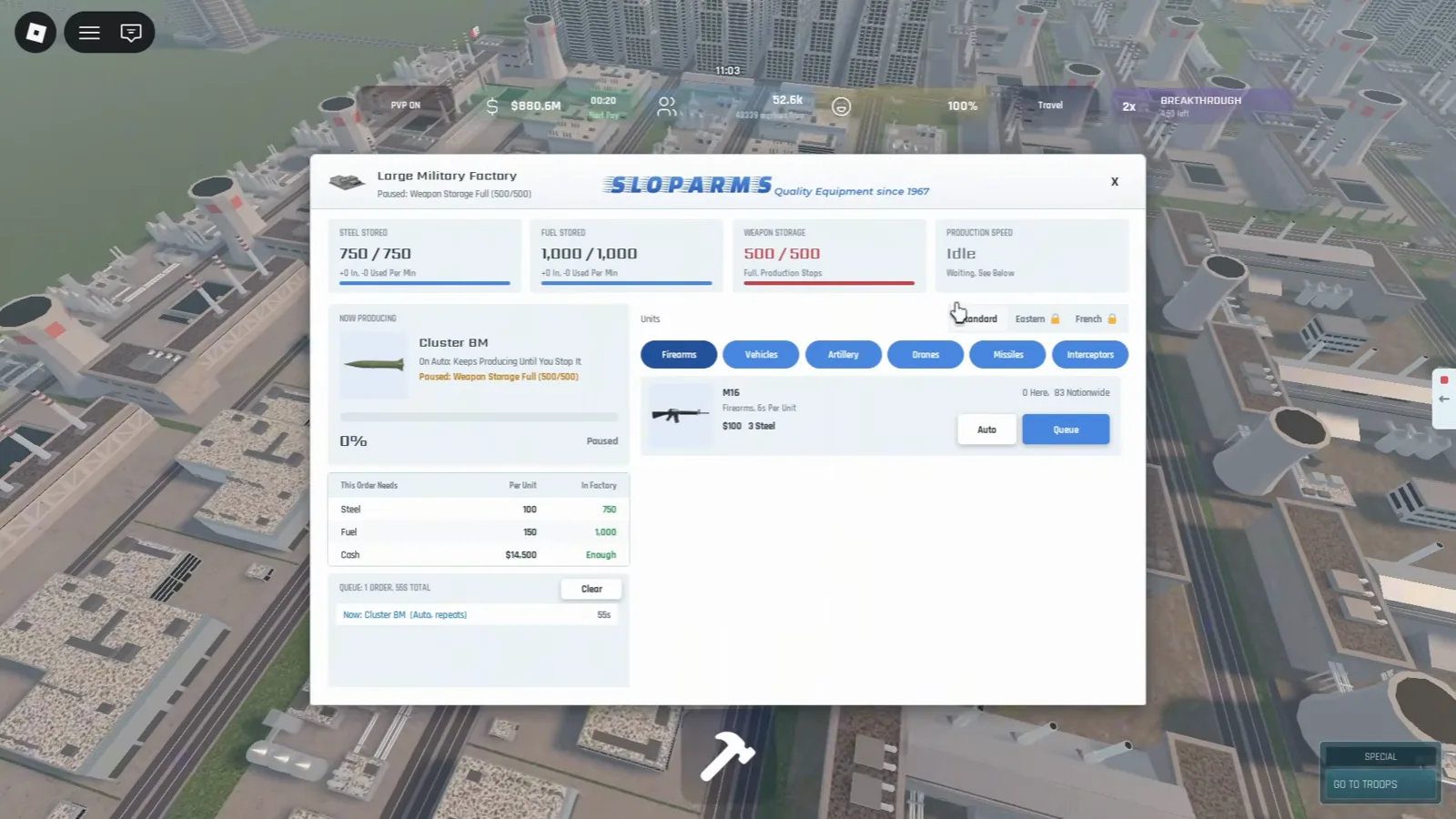Image resolution: width=1456 pixels, height=819 pixels.
Task: Click the SLOPARMS logo
Action: pos(687,186)
